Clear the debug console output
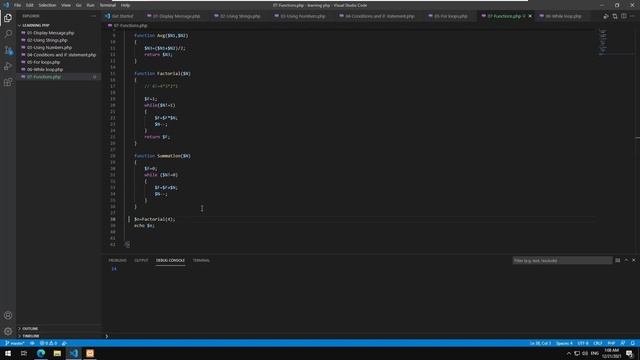The height and width of the screenshot is (360, 640). coord(618,260)
